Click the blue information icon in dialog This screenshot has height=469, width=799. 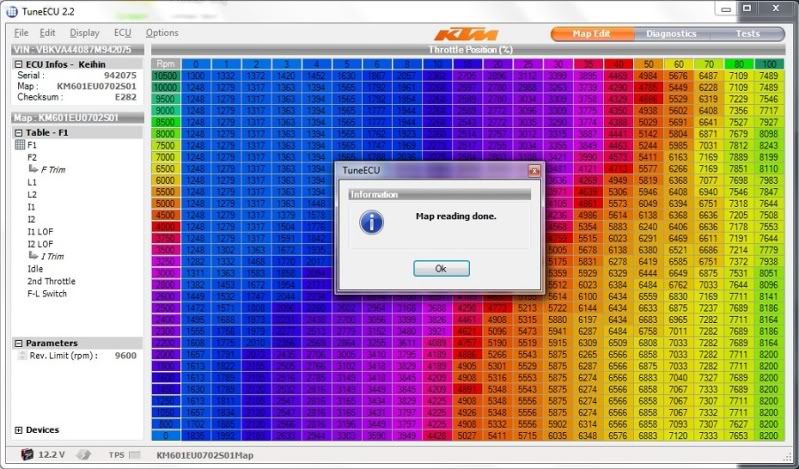point(371,223)
